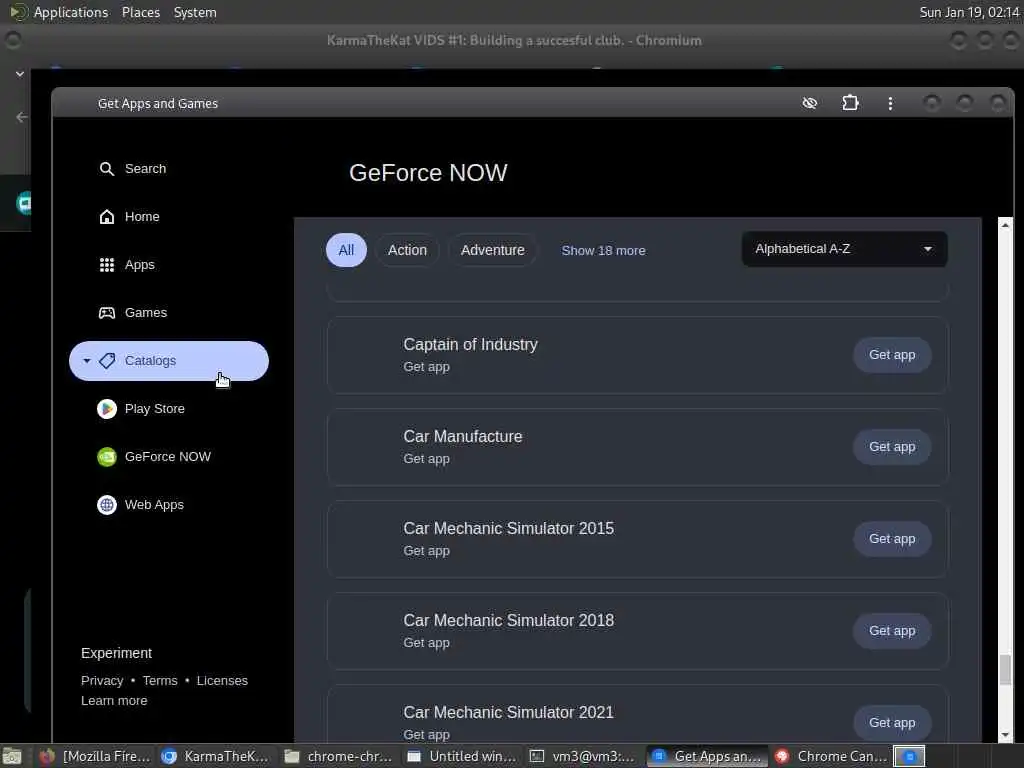This screenshot has height=768, width=1024.
Task: Click the vertical scrollbar thumb
Action: click(1006, 670)
